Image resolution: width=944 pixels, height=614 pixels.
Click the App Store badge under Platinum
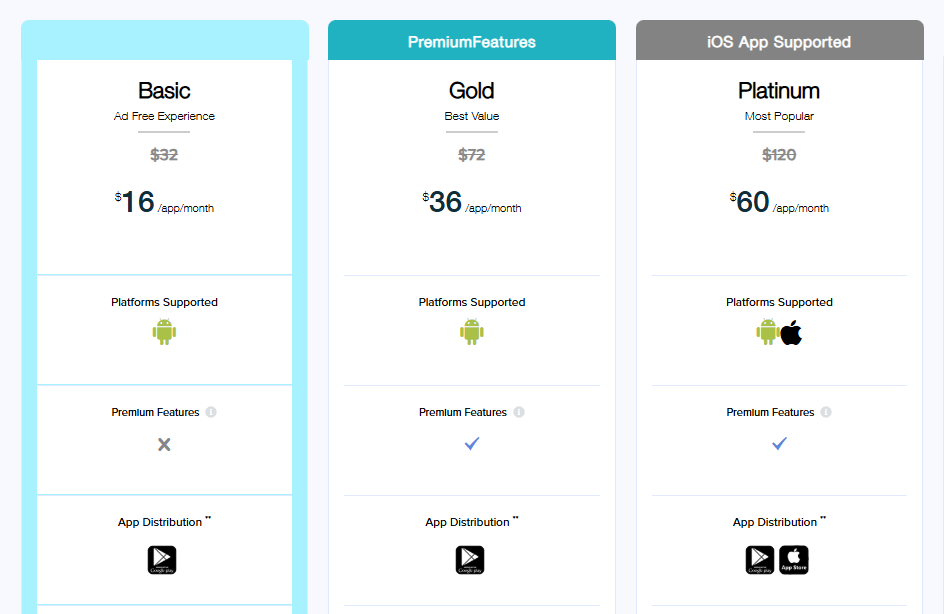pos(794,560)
